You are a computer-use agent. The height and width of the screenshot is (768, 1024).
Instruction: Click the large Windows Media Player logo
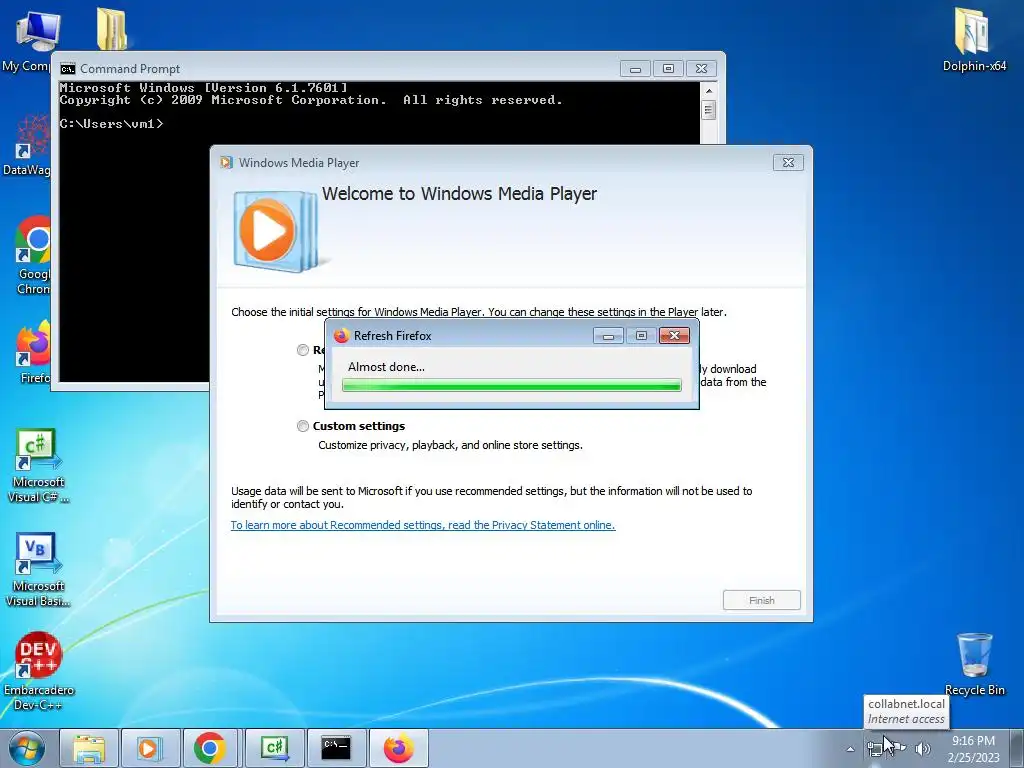276,231
